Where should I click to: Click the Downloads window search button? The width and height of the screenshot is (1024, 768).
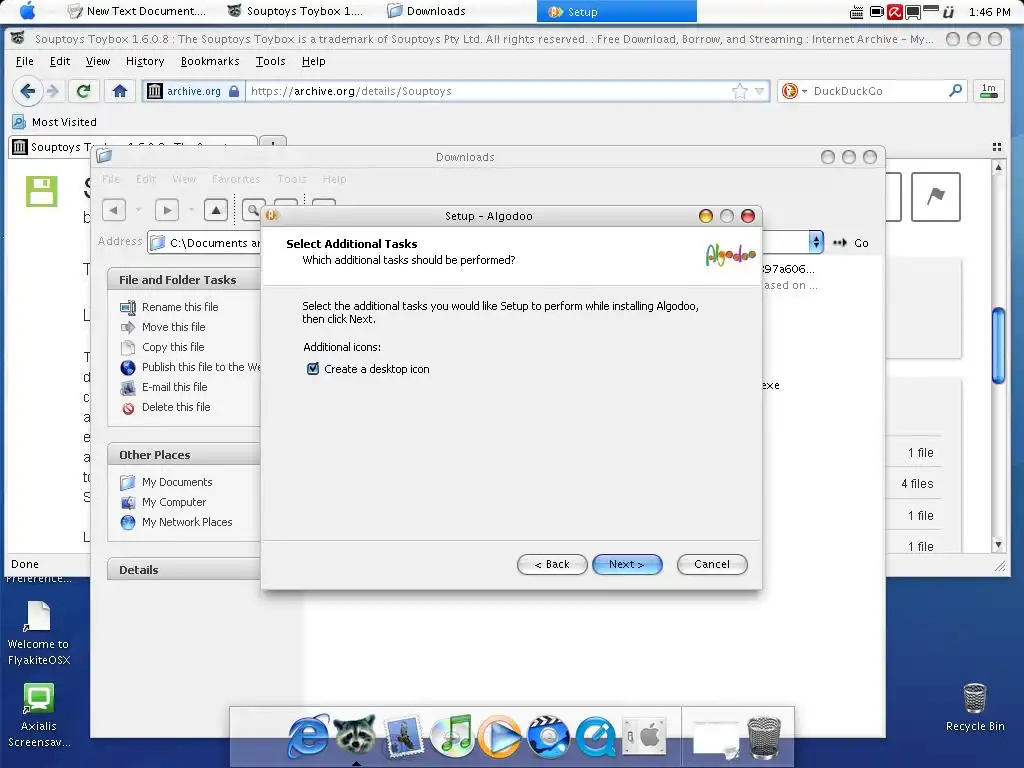click(x=252, y=210)
